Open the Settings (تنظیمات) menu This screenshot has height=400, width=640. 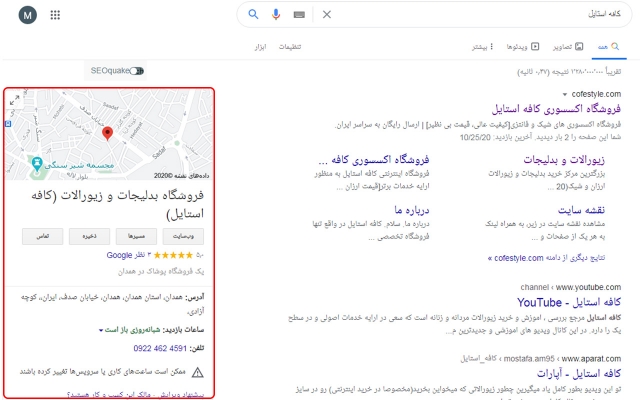290,47
